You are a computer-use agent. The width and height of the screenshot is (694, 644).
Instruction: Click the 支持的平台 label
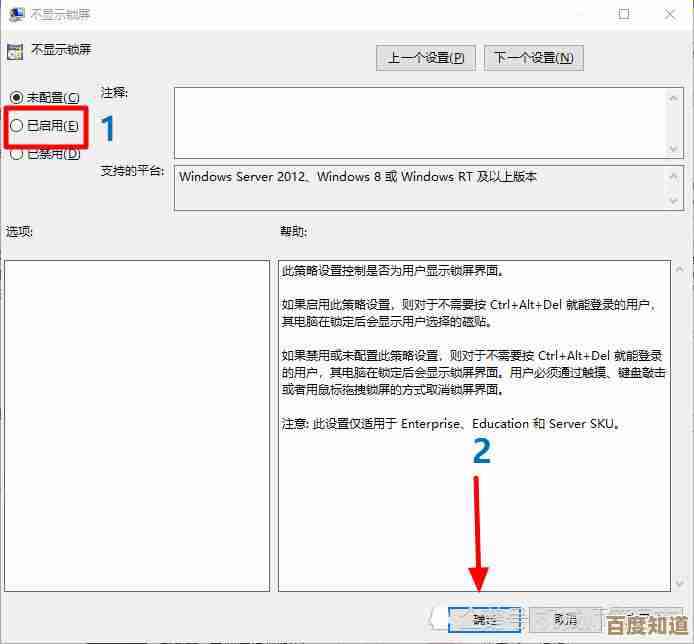(x=132, y=170)
